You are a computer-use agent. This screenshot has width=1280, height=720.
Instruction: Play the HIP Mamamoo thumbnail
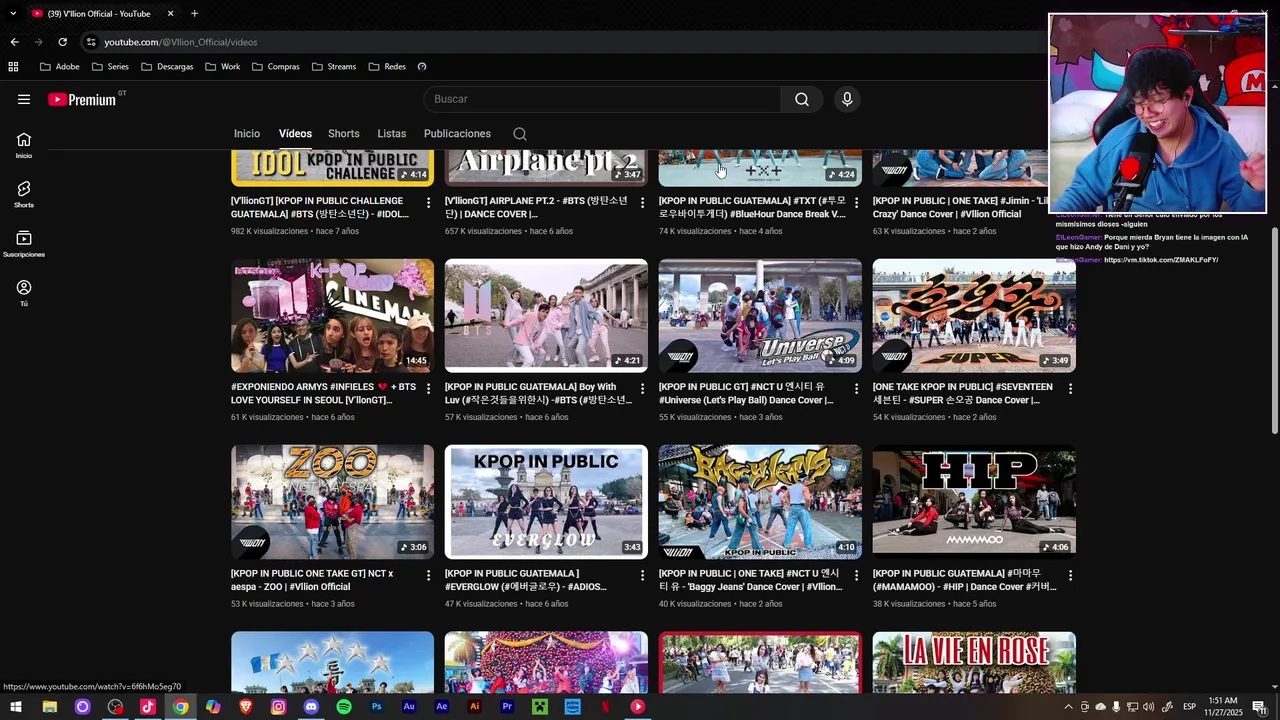tap(974, 502)
